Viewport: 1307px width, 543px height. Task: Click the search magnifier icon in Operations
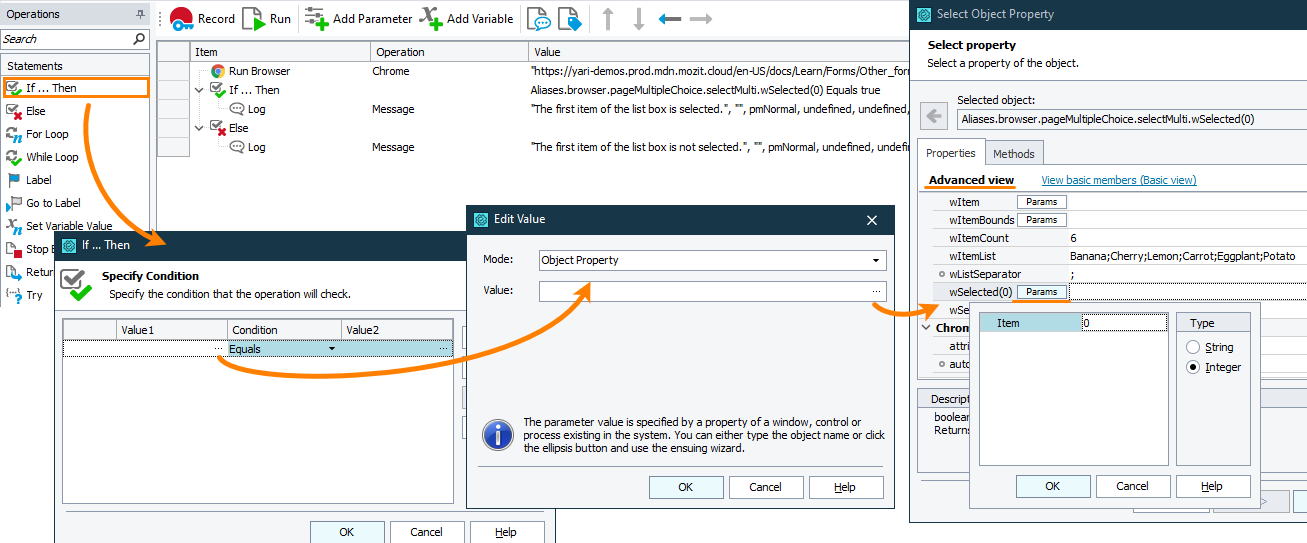(x=139, y=39)
